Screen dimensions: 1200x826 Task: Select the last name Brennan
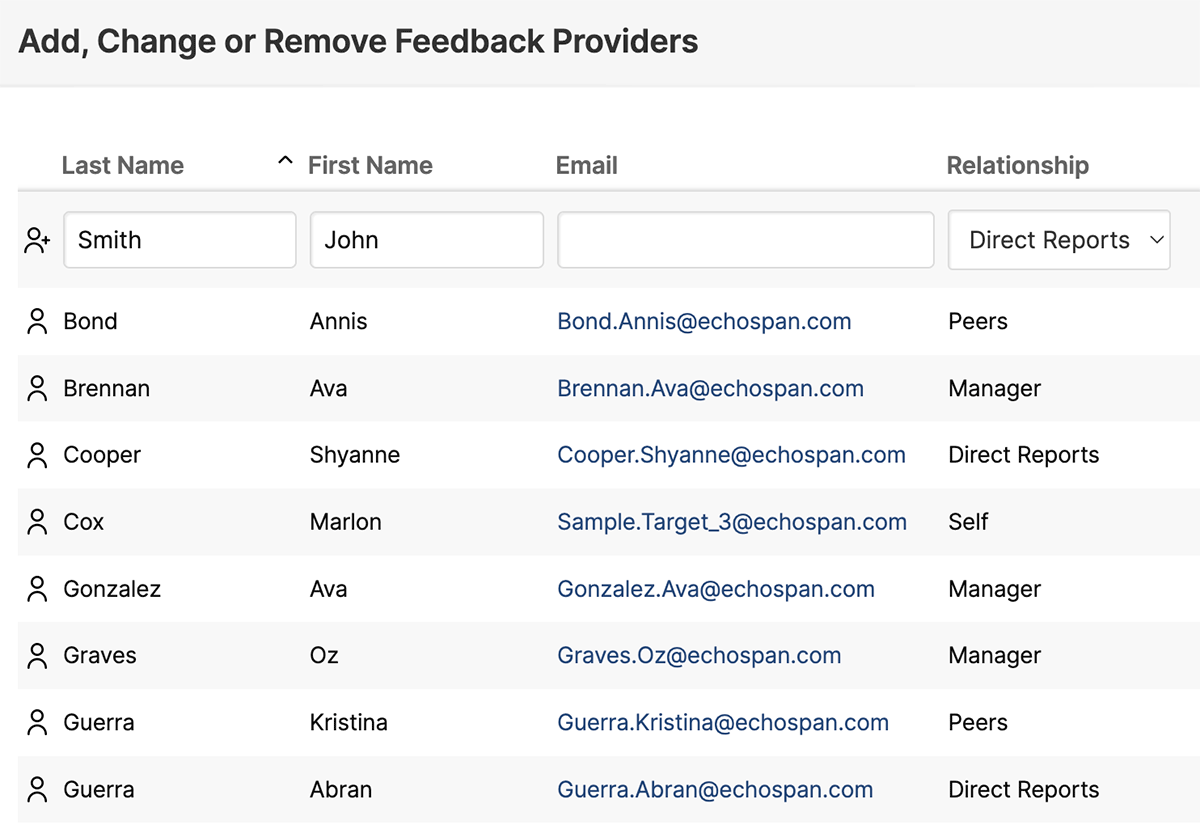point(107,389)
